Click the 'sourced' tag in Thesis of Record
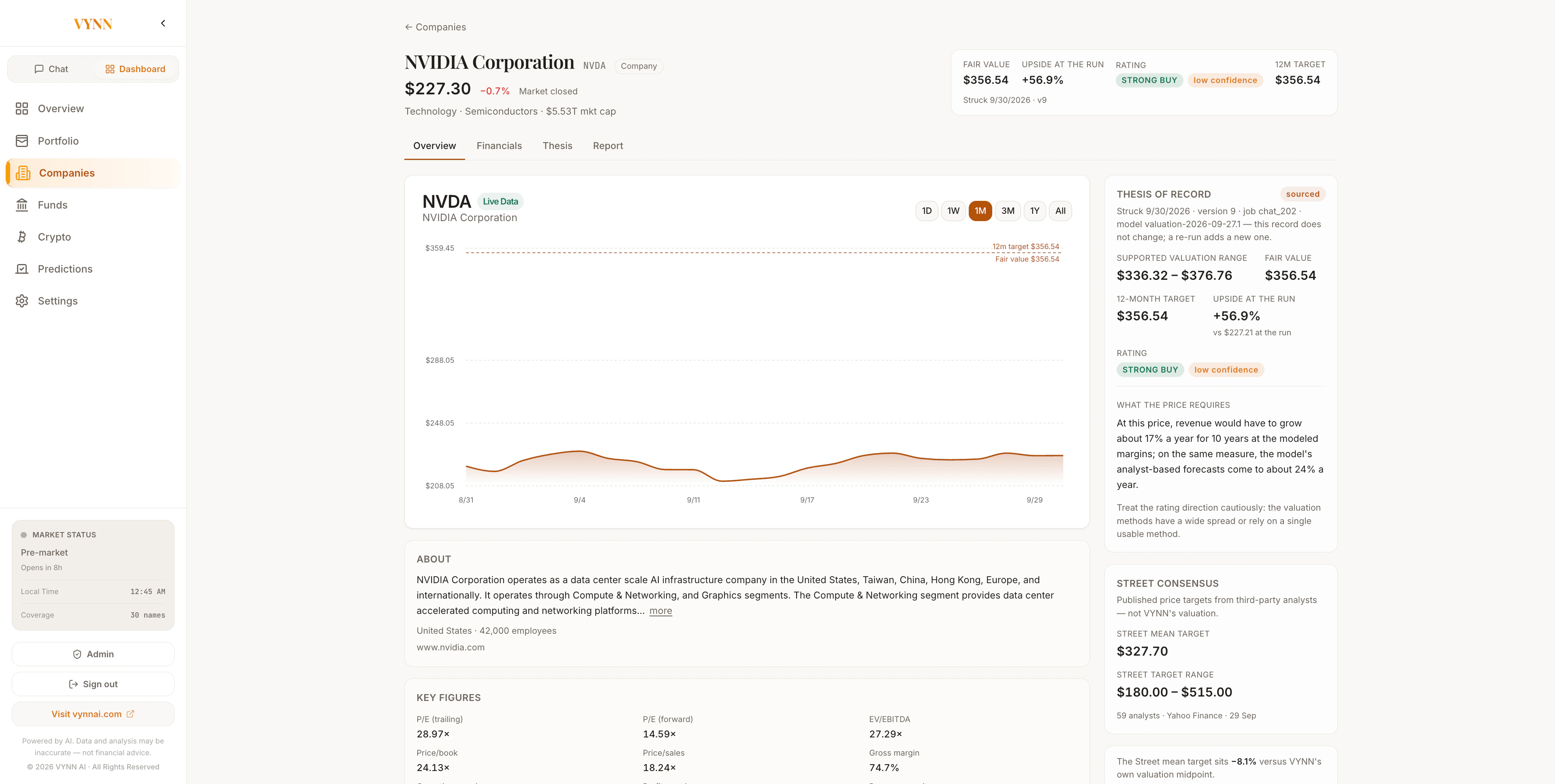This screenshot has height=784, width=1555. pyautogui.click(x=1302, y=194)
